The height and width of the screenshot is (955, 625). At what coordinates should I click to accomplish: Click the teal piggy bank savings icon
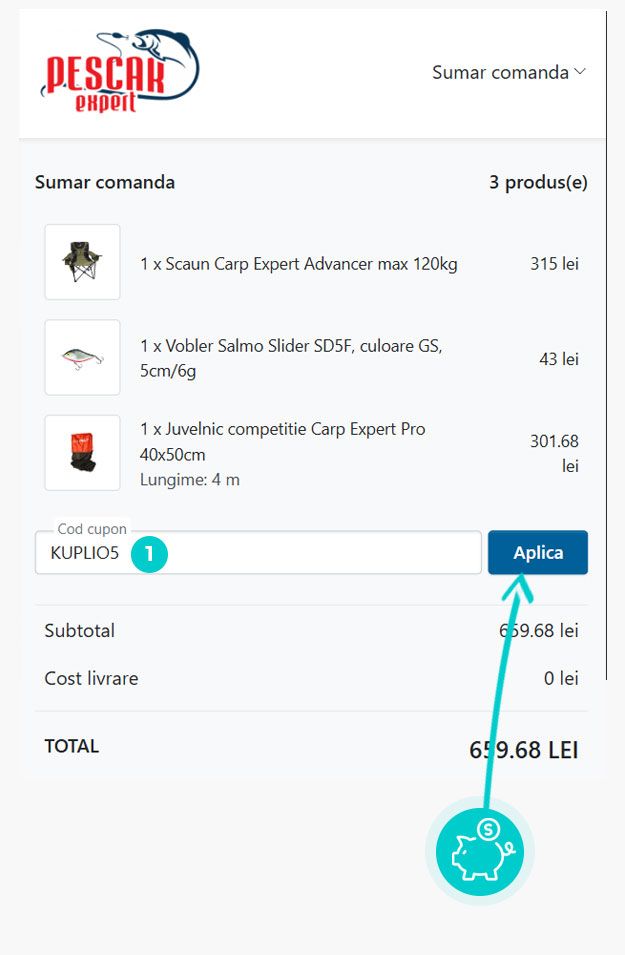point(480,852)
